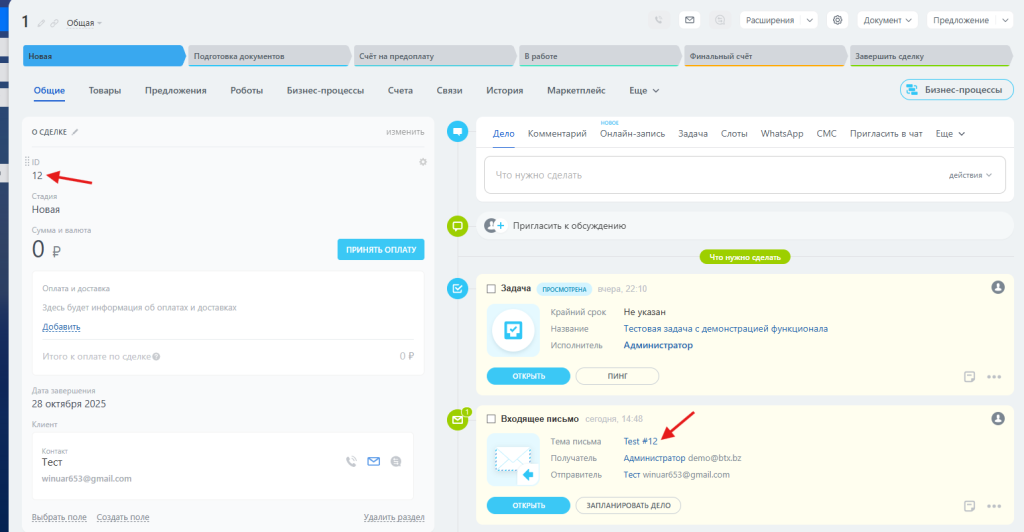Viewport: 1024px width, 532px height.
Task: Switch to the Товары tab
Action: point(105,91)
